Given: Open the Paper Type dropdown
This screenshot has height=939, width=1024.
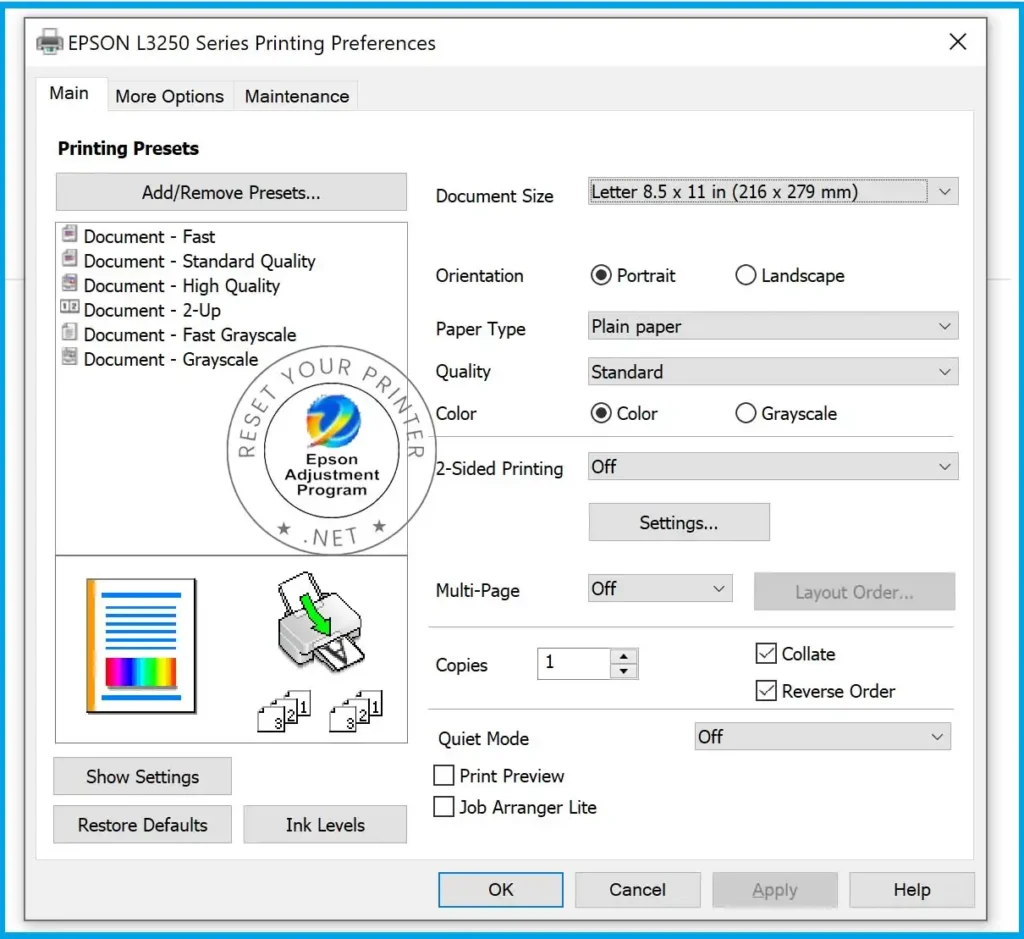Looking at the screenshot, I should (x=773, y=326).
